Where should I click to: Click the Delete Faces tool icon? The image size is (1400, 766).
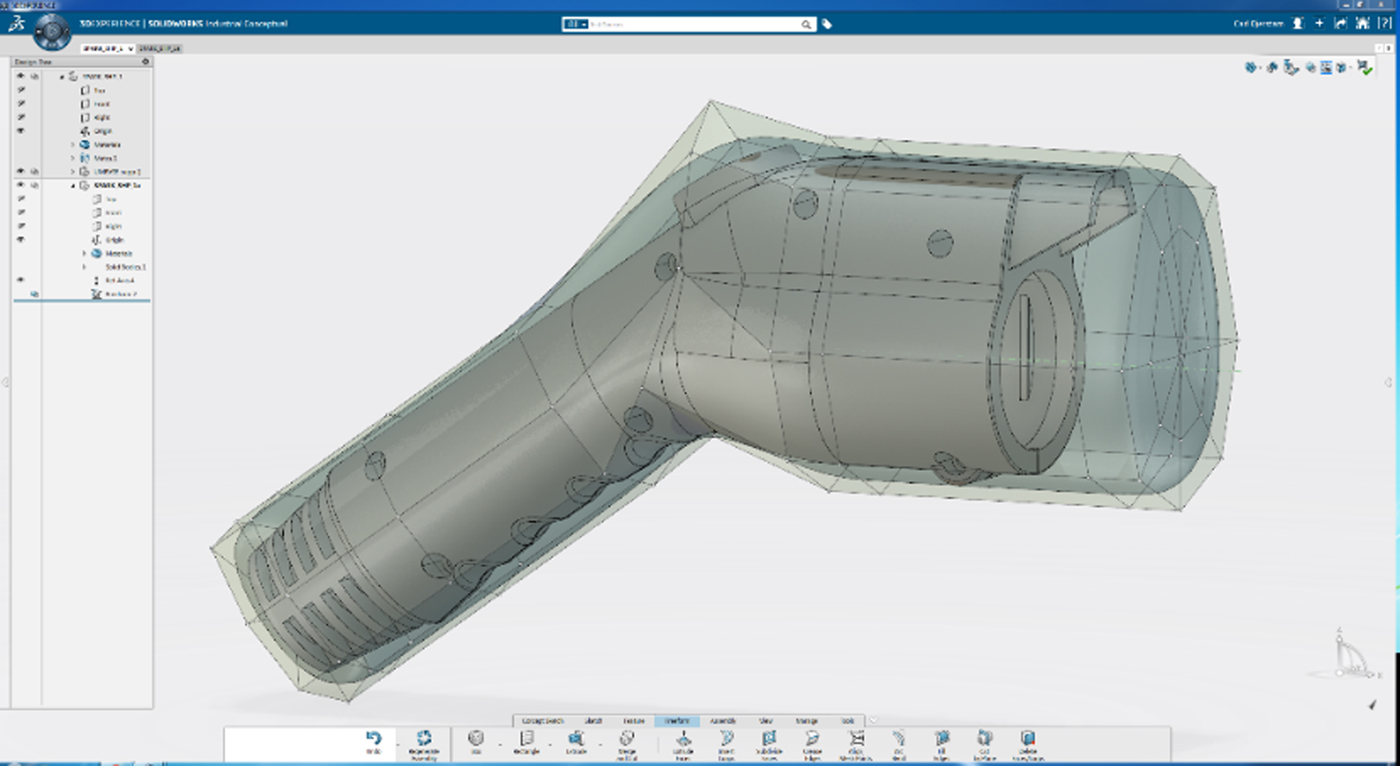click(x=1027, y=739)
